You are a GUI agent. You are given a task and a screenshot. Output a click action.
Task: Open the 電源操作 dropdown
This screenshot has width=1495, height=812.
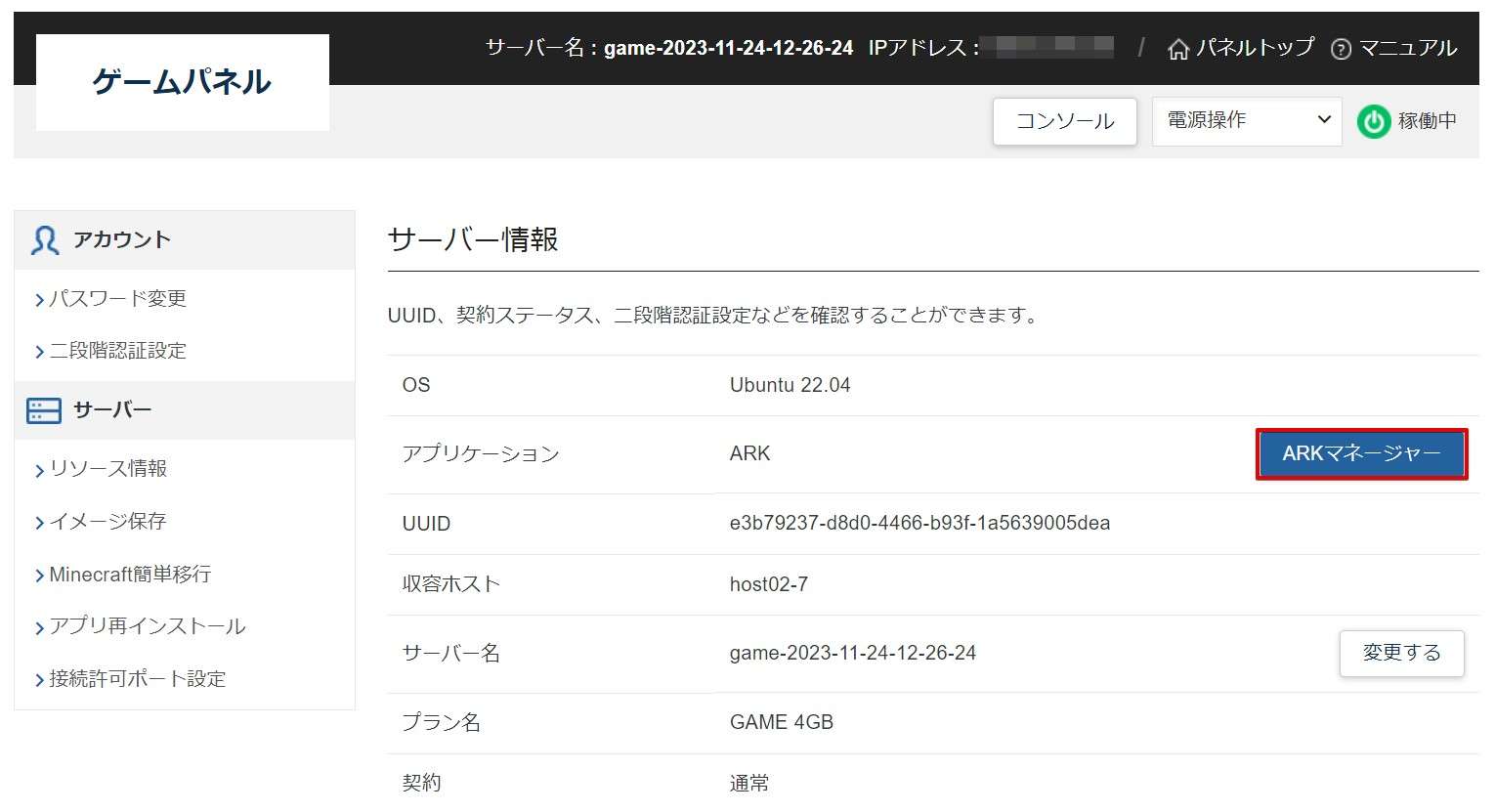1247,121
